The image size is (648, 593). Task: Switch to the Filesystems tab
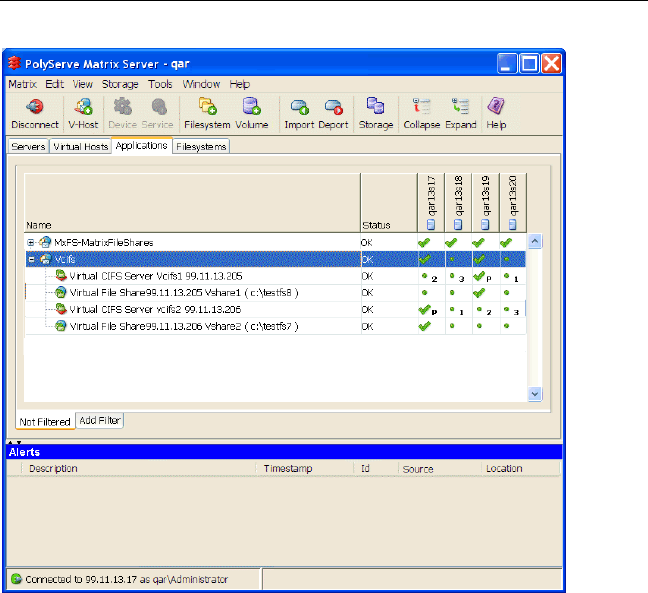pyautogui.click(x=201, y=146)
